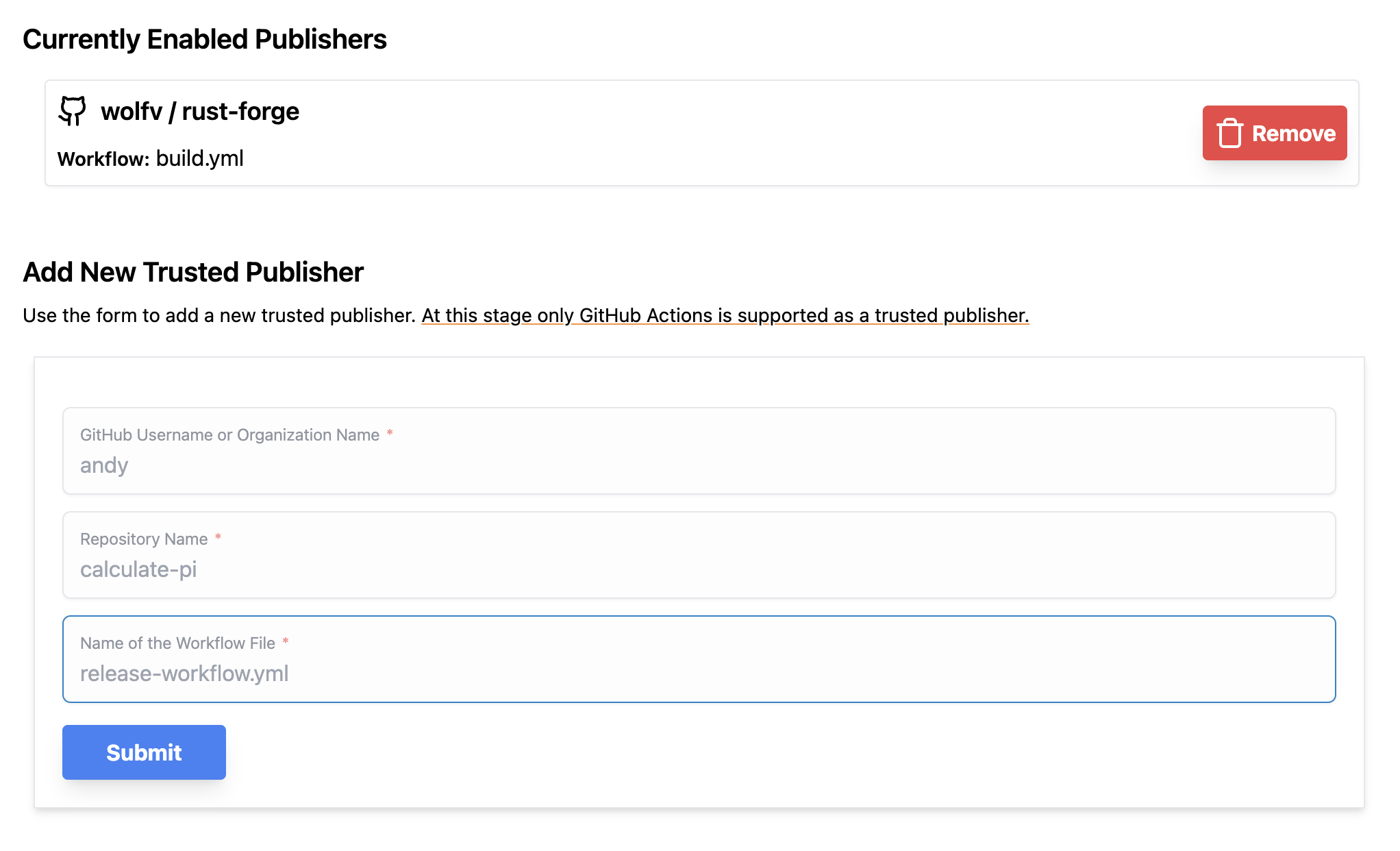Viewport: 1400px width, 851px height.
Task: Submit the new trusted publisher form
Action: coord(144,752)
